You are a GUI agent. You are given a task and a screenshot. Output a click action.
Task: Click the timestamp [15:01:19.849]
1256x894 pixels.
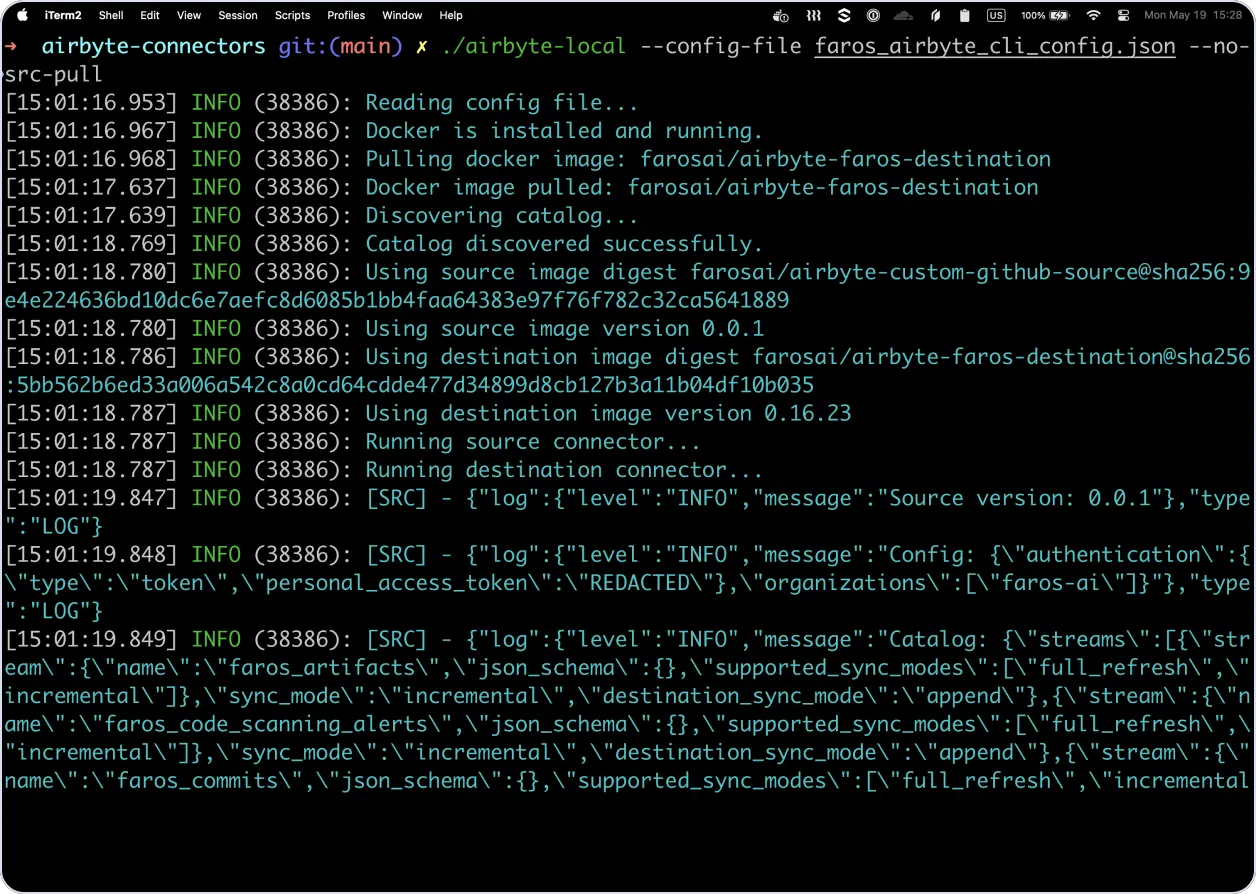click(92, 639)
